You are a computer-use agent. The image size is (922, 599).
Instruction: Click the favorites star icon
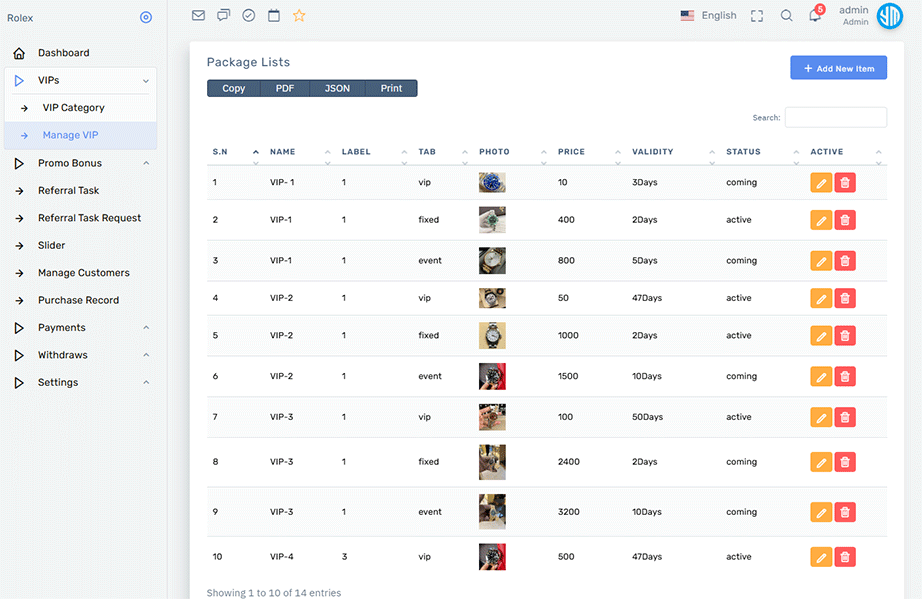tap(299, 16)
